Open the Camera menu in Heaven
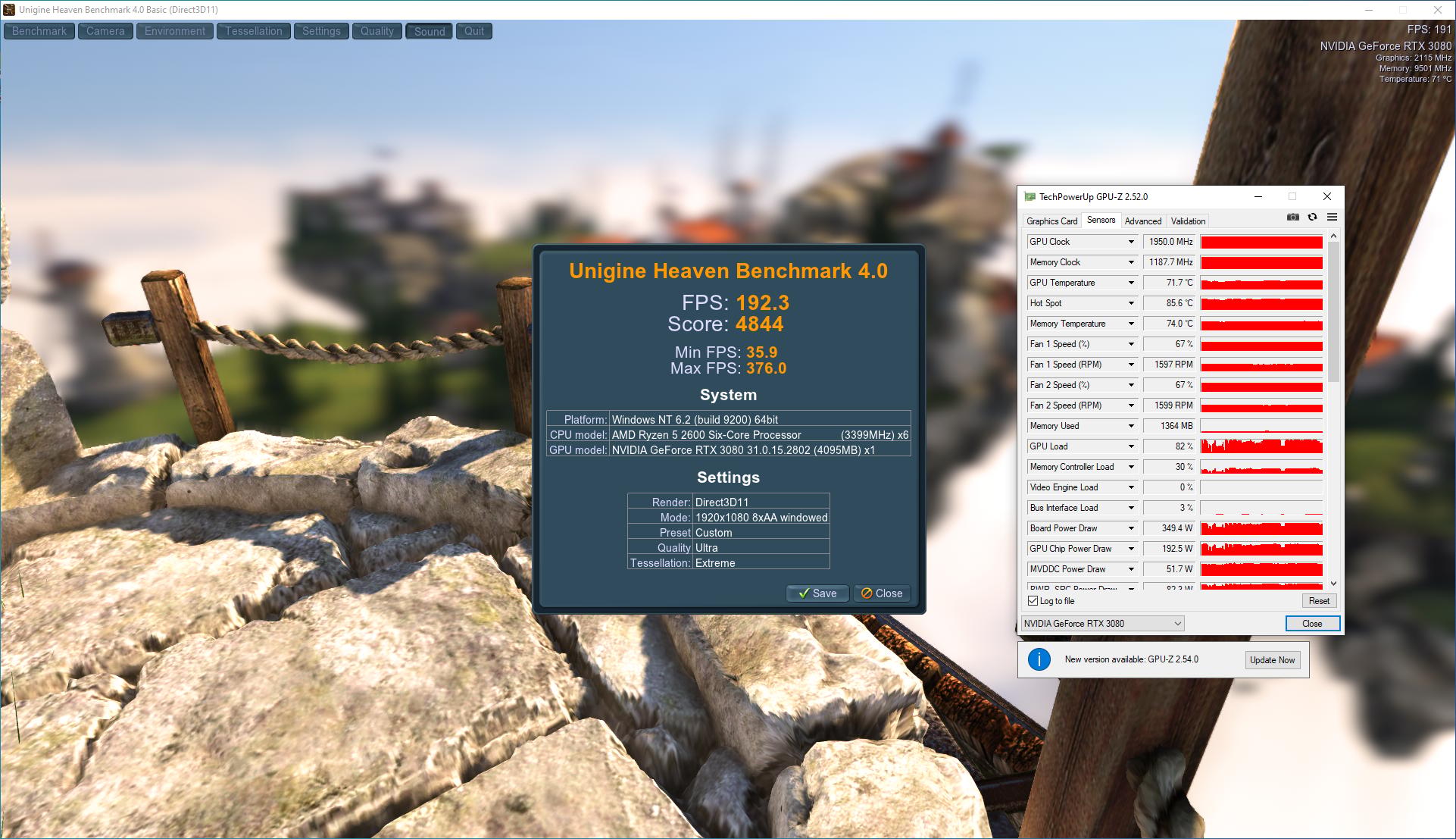 [105, 31]
